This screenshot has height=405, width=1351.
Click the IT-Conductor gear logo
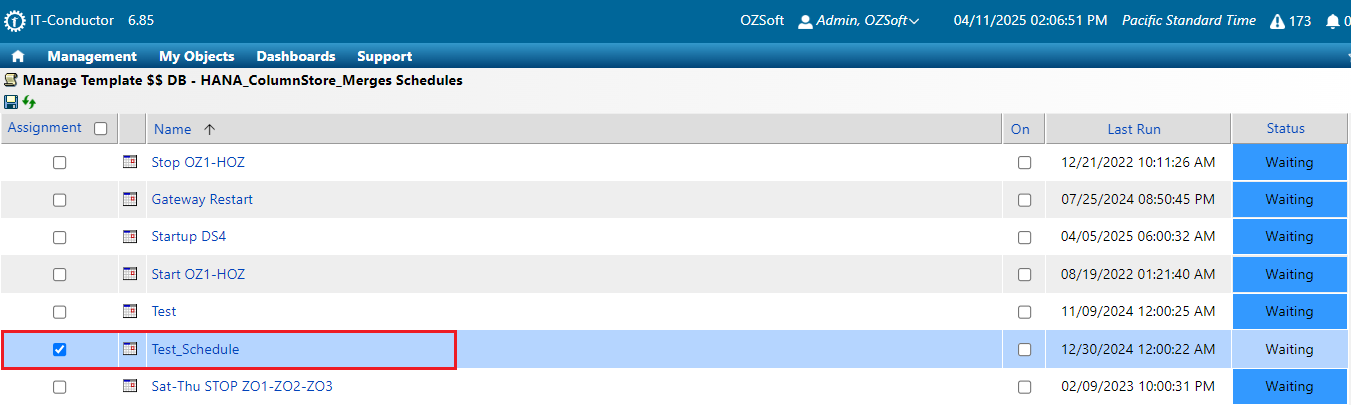click(x=15, y=21)
